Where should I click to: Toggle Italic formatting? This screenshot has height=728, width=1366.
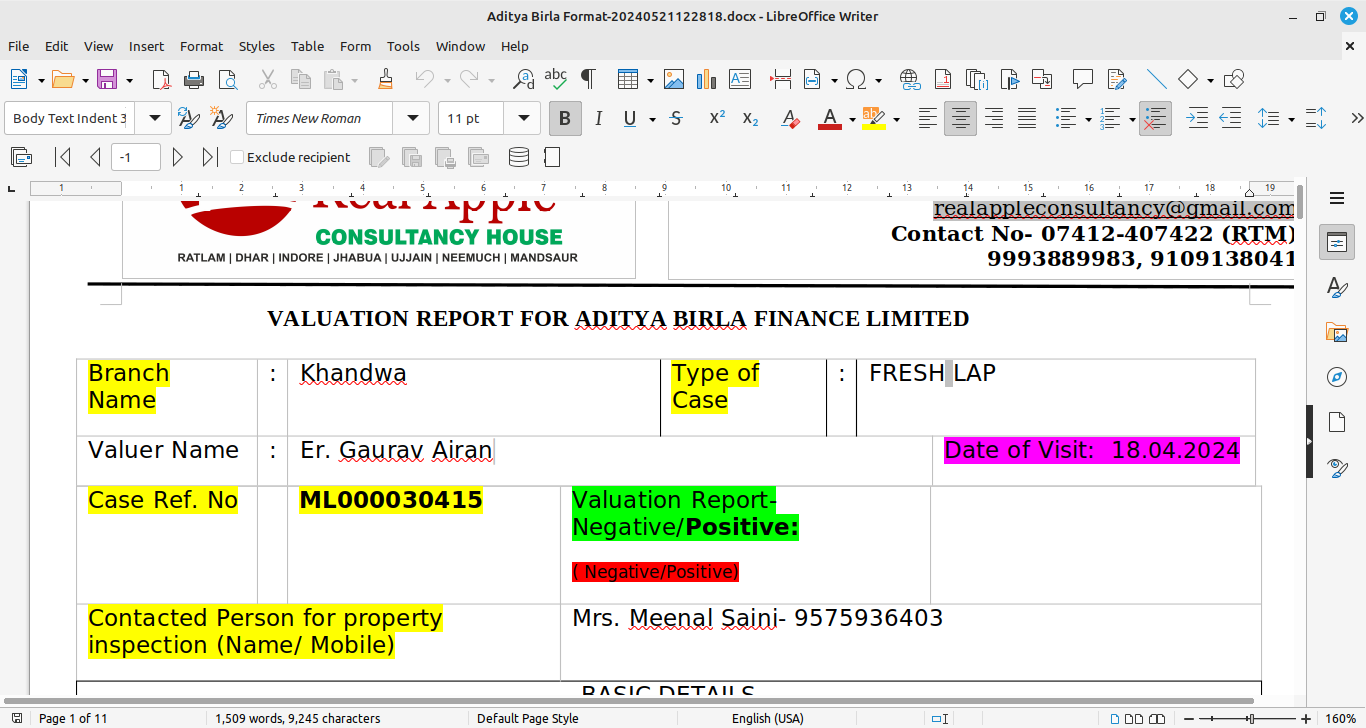(598, 119)
